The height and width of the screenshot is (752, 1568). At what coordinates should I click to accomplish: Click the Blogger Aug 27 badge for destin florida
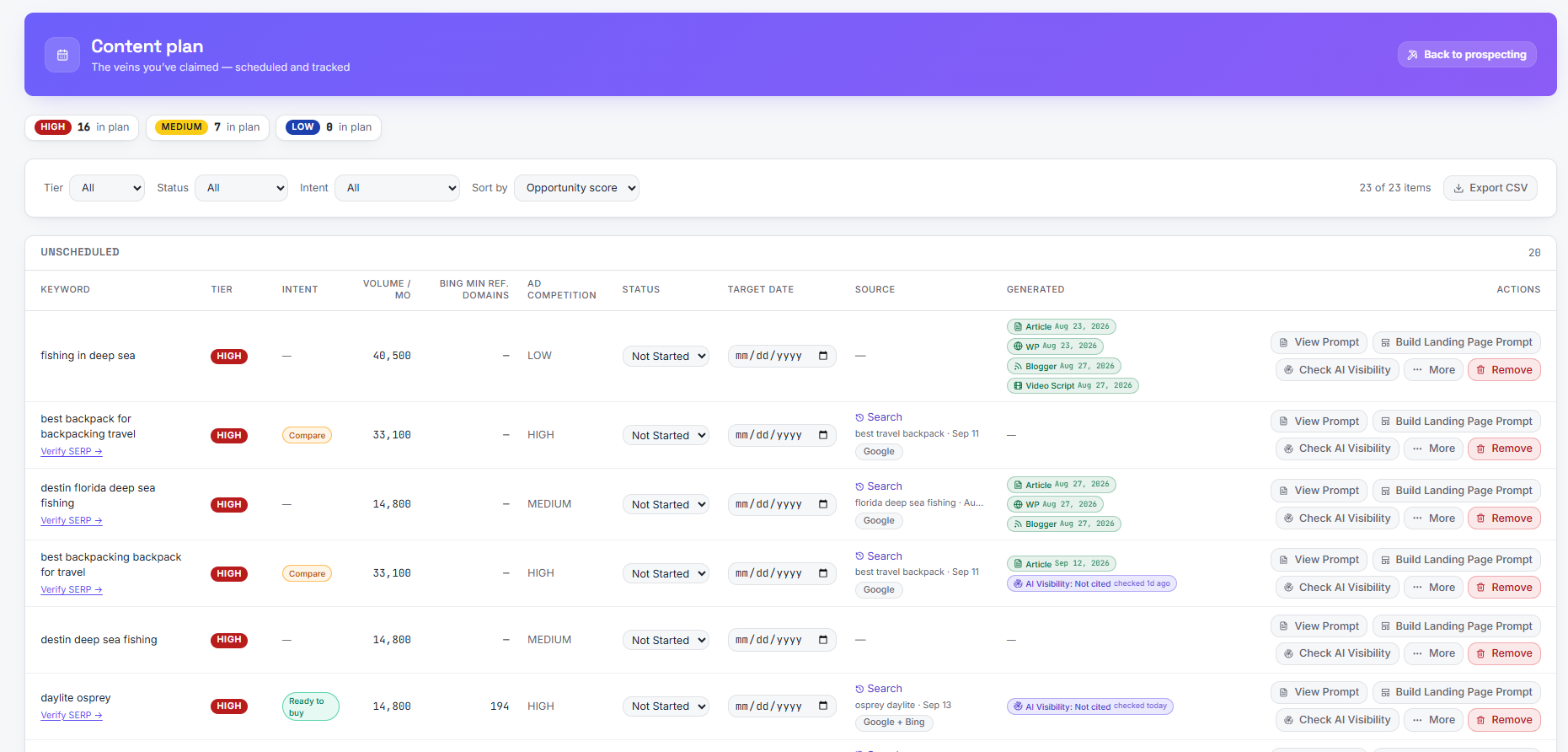click(1063, 524)
